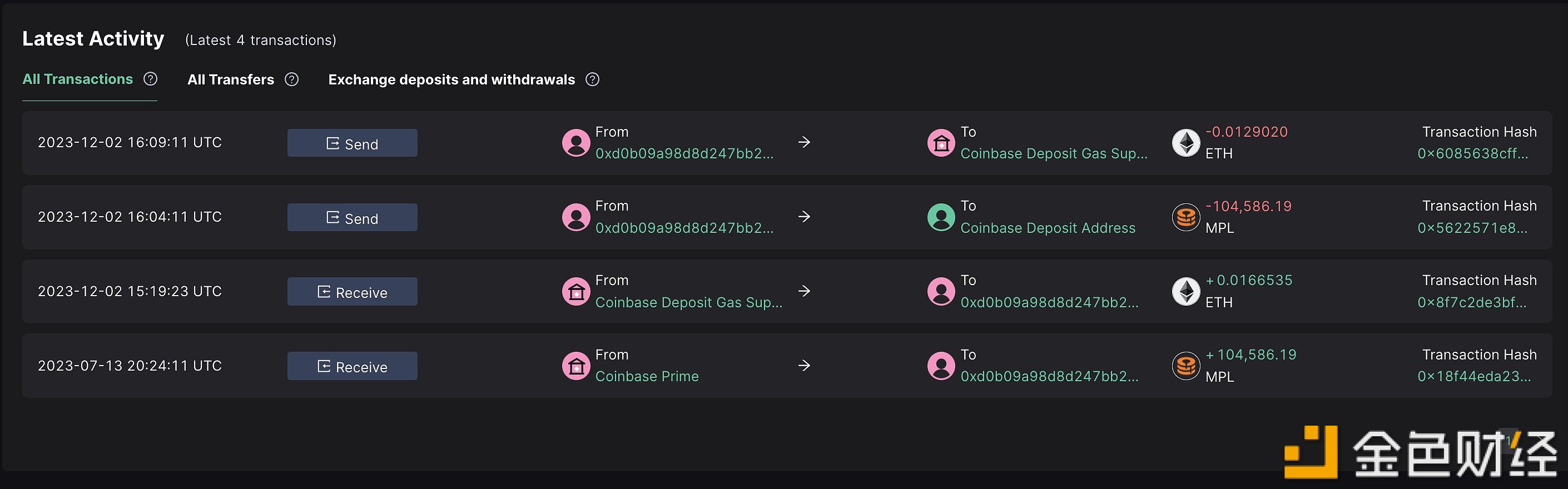Open the Coinbase Prime sender link
The width and height of the screenshot is (1568, 489).
pyautogui.click(x=647, y=377)
